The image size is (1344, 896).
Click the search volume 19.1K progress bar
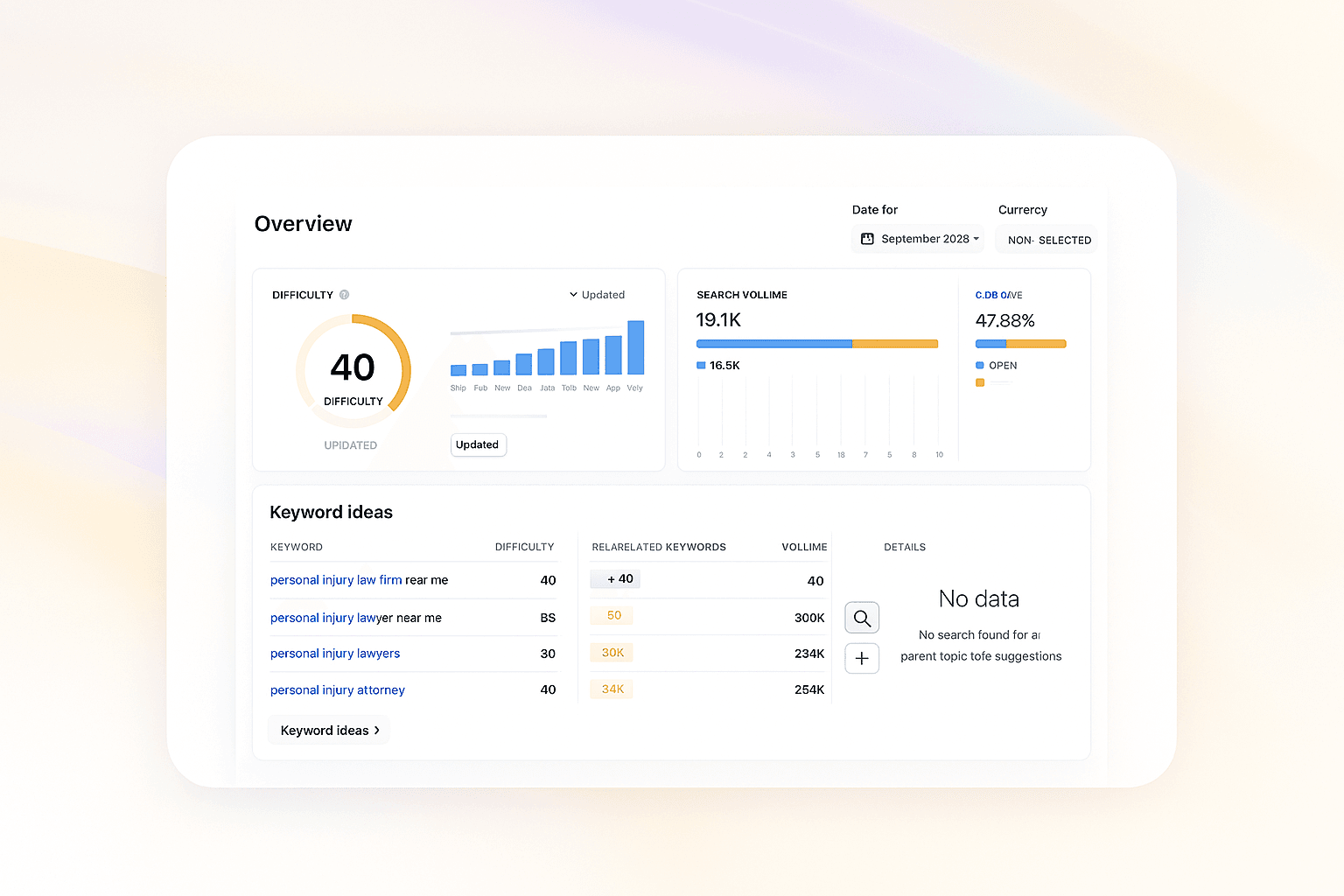(817, 344)
